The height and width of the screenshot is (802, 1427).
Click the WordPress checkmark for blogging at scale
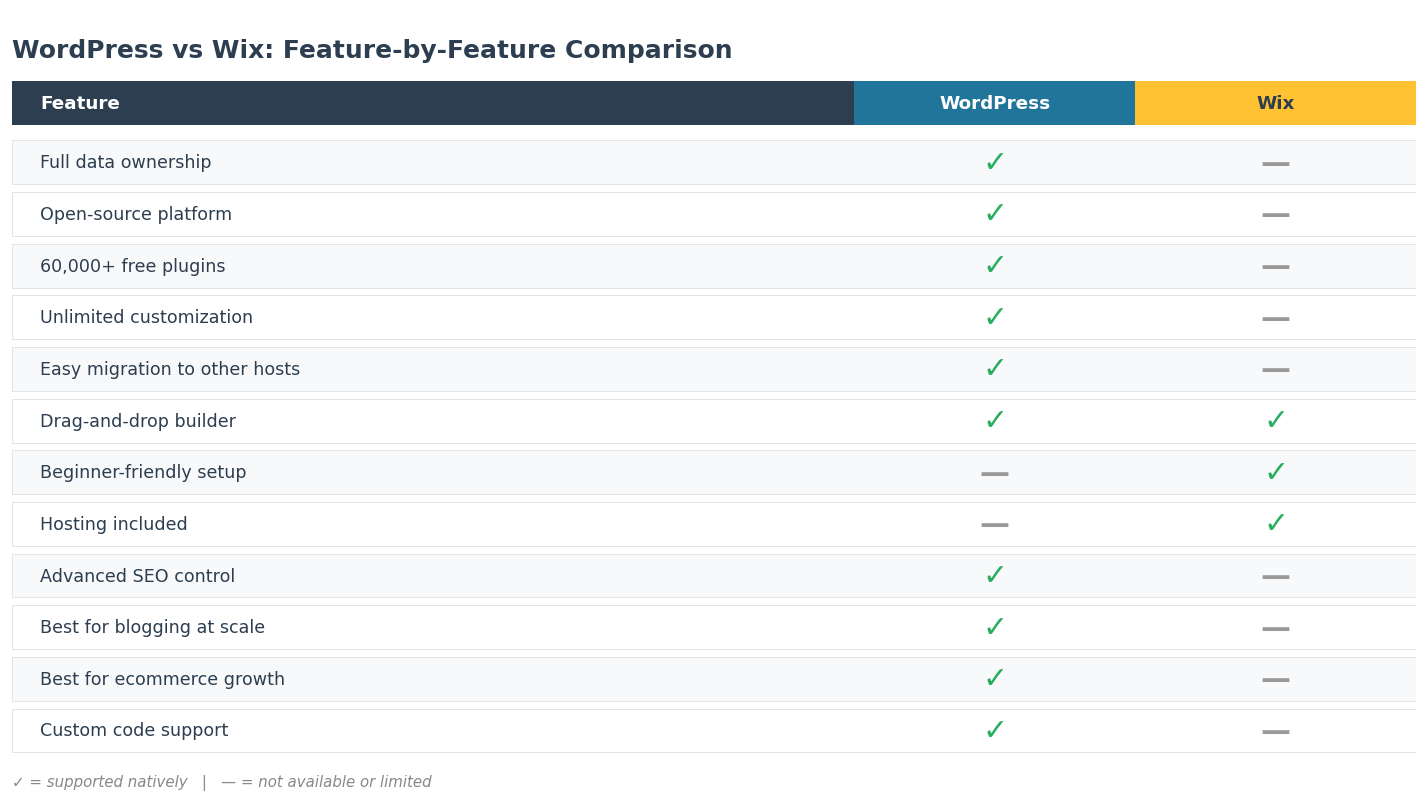tap(994, 628)
